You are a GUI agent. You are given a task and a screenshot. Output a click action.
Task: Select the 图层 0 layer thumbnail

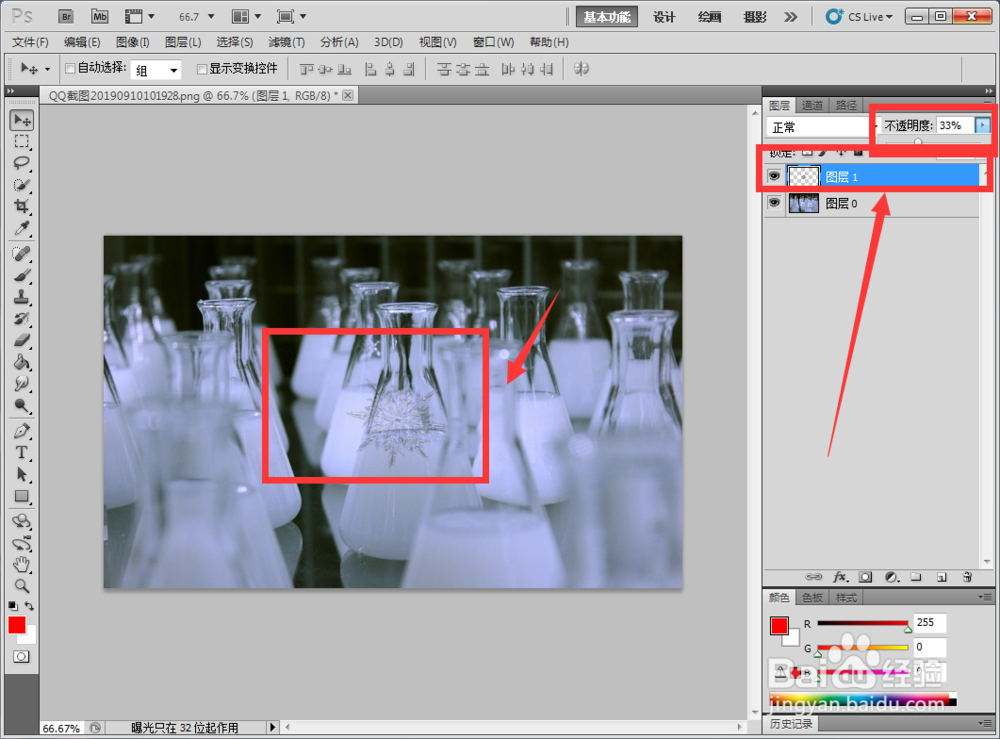(x=803, y=203)
